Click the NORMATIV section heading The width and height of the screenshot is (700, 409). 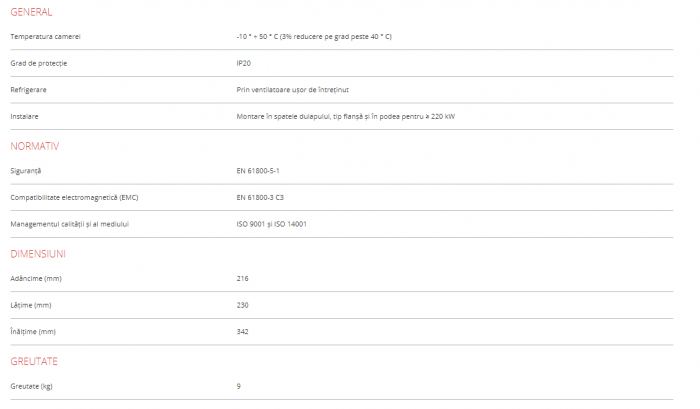35,146
